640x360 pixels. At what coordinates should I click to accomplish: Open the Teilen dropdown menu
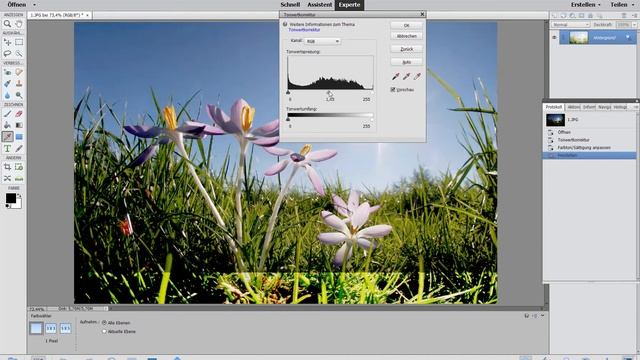(x=621, y=4)
